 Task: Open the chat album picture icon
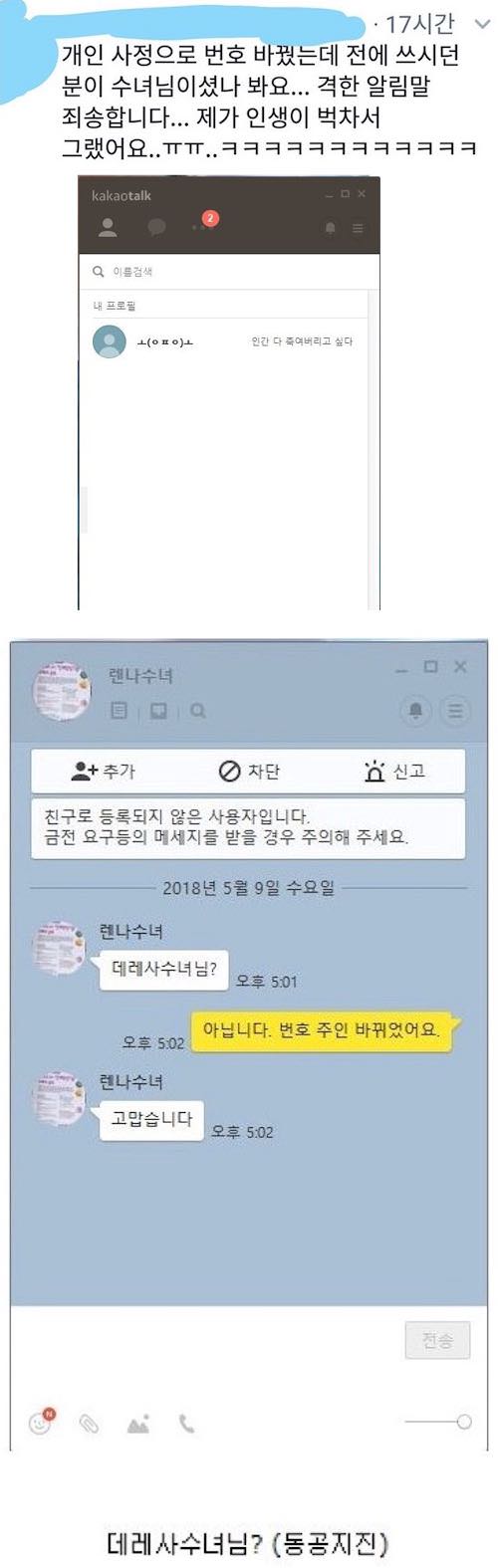pos(158,711)
